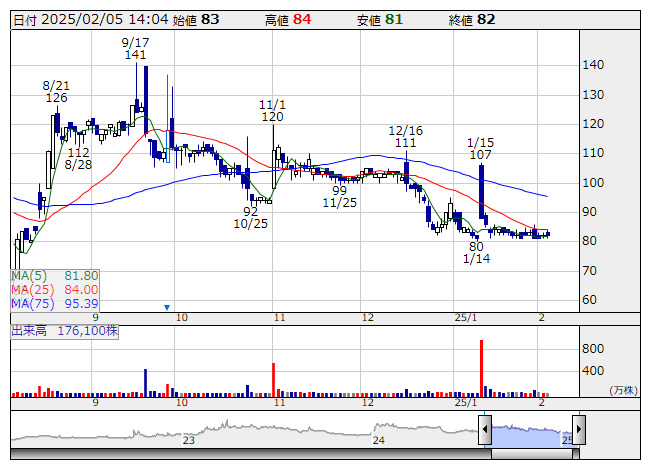Click the 112 8/28 low label
This screenshot has width=653, height=470.
(78, 159)
